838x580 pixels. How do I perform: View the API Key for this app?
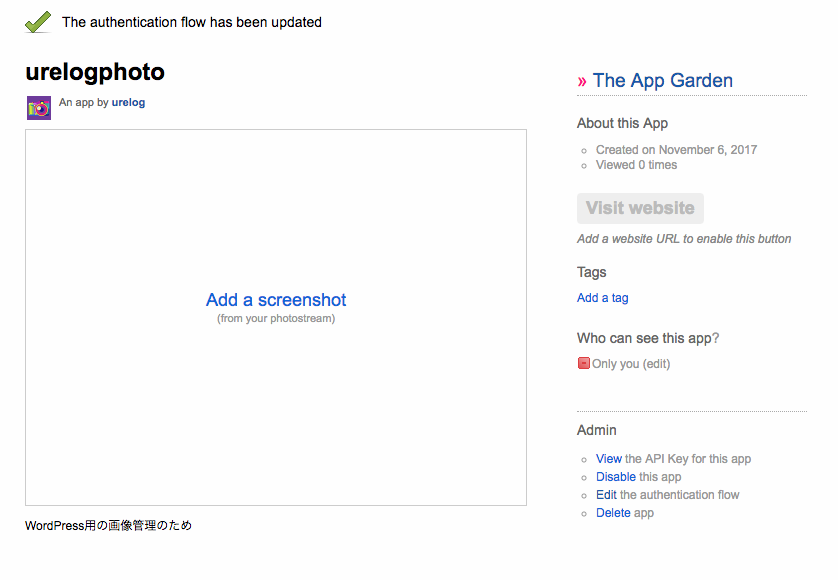[609, 459]
